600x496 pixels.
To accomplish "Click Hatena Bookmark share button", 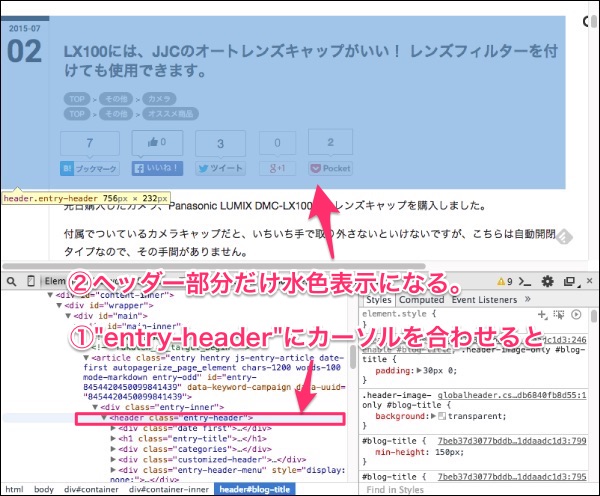I will [90, 168].
